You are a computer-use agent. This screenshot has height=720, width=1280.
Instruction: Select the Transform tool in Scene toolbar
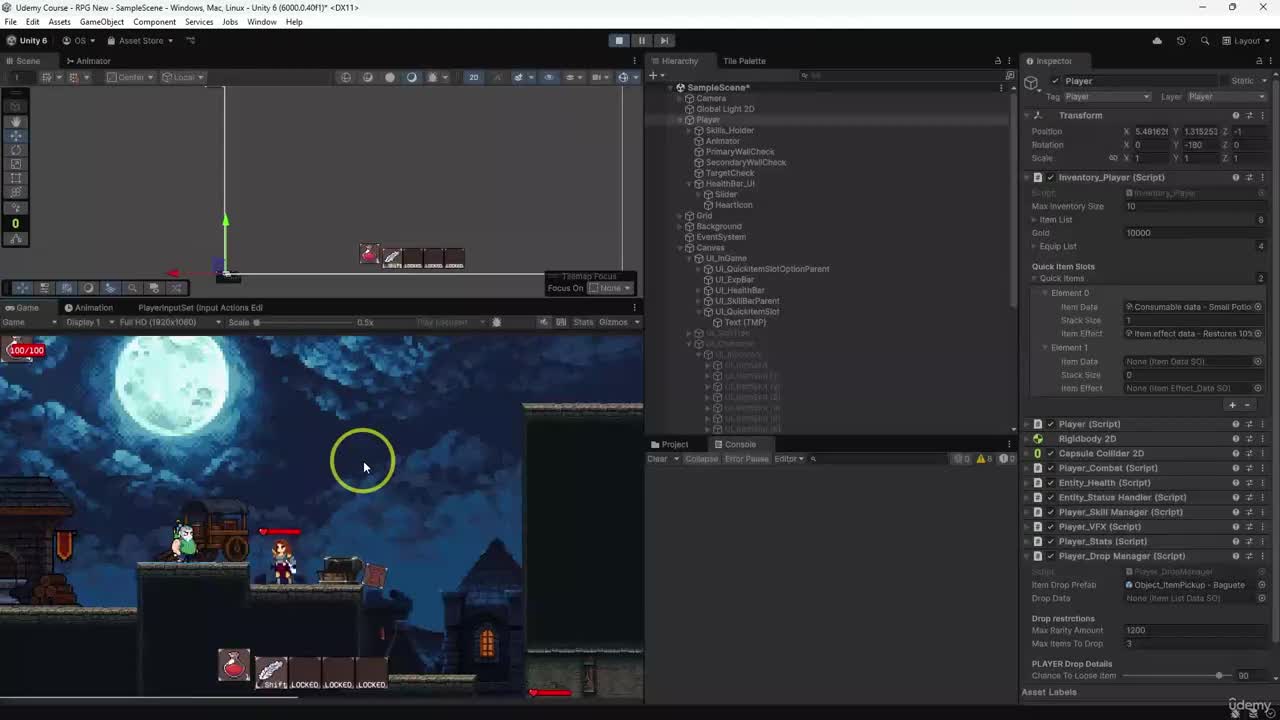(15, 191)
